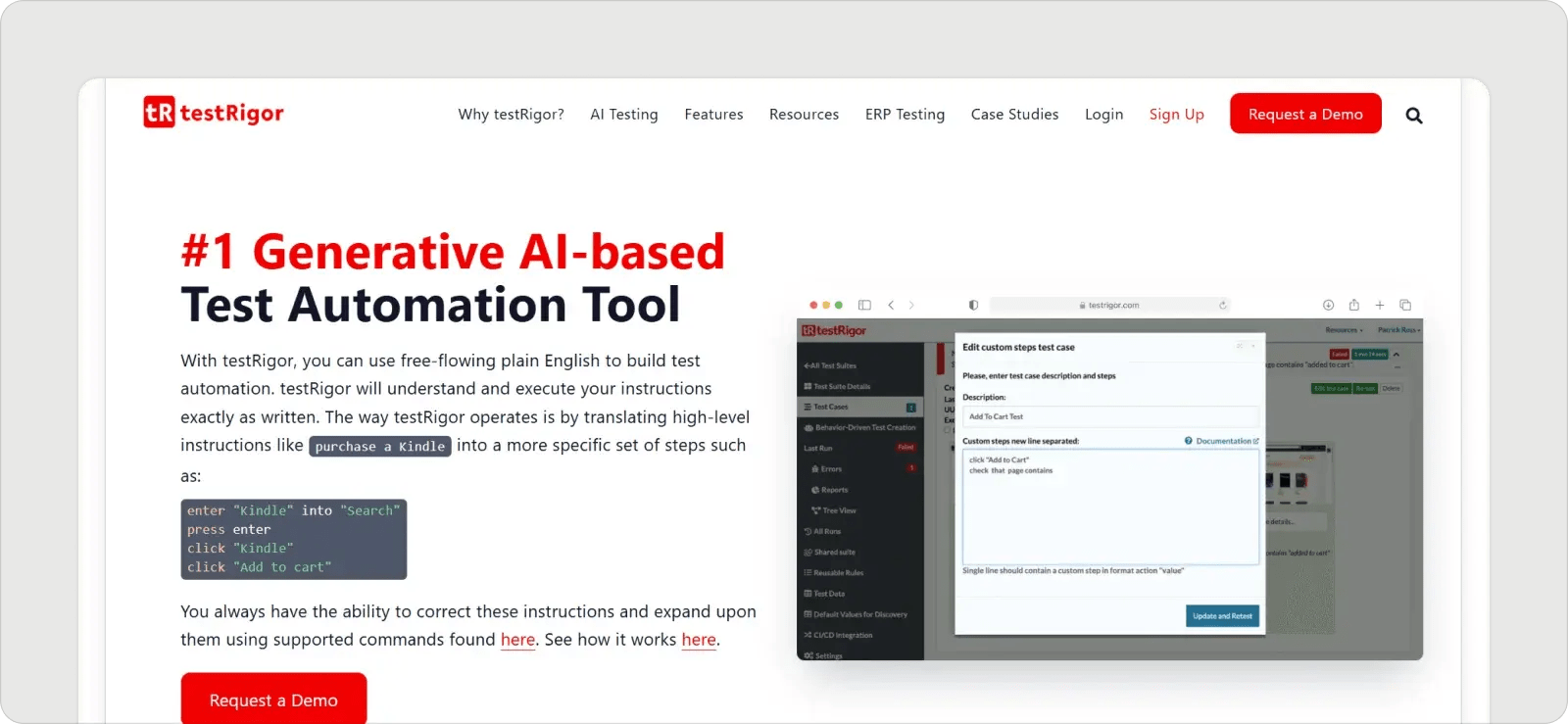The image size is (1568, 724).
Task: Open the ERP Testing navigation item
Action: point(905,115)
